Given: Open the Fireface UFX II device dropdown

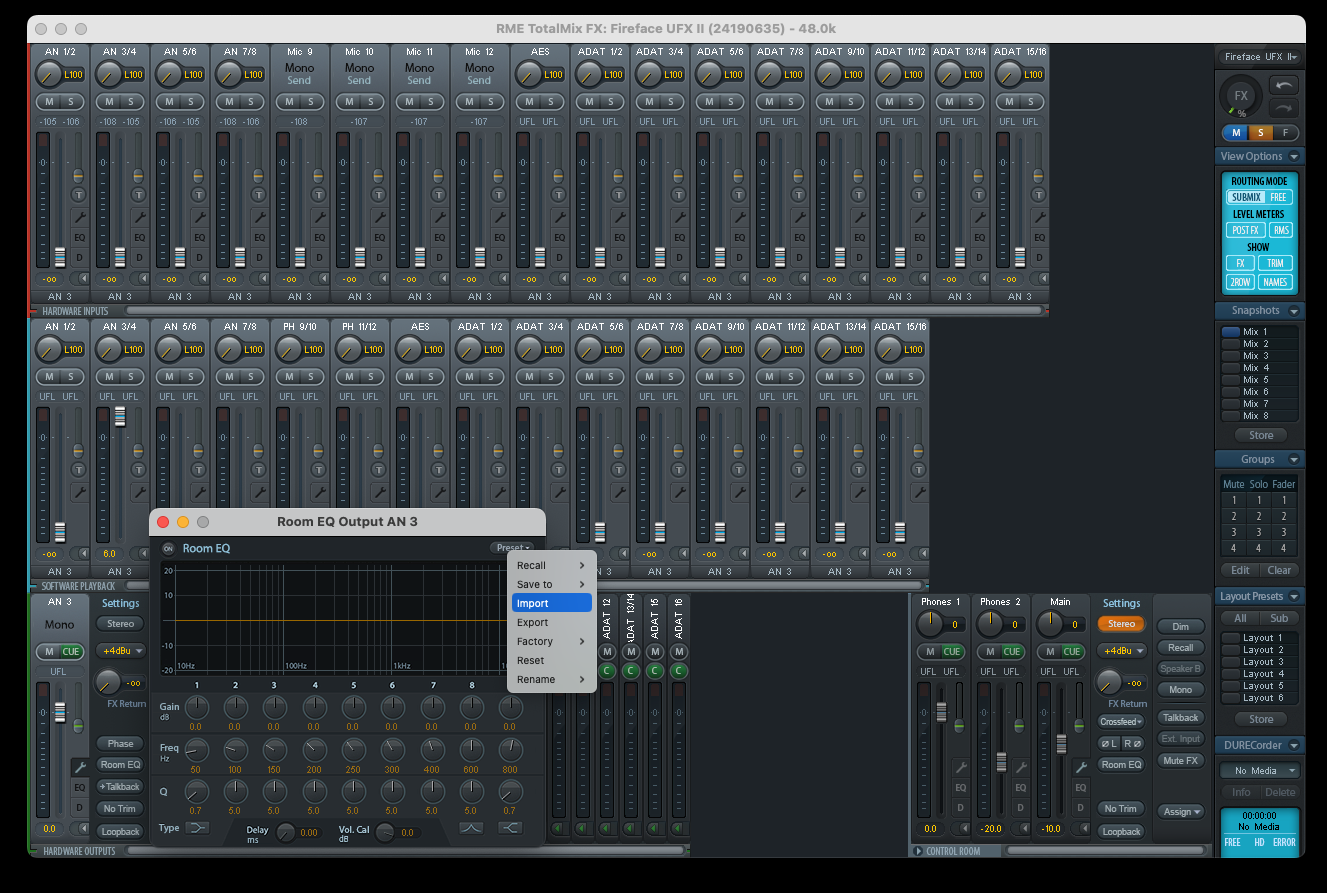Looking at the screenshot, I should (x=1260, y=57).
